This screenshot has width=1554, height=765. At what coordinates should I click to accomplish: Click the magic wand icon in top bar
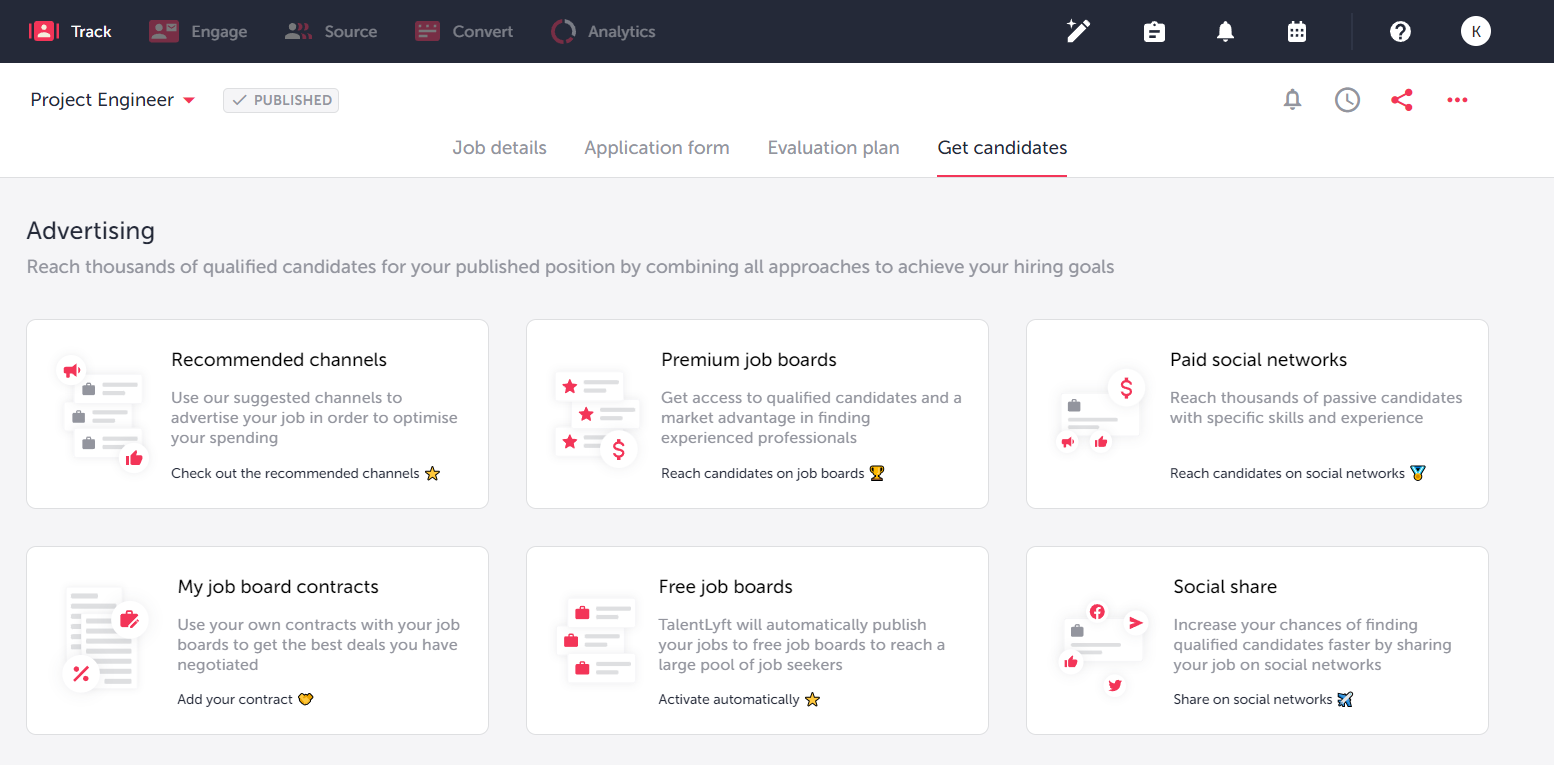[1078, 31]
